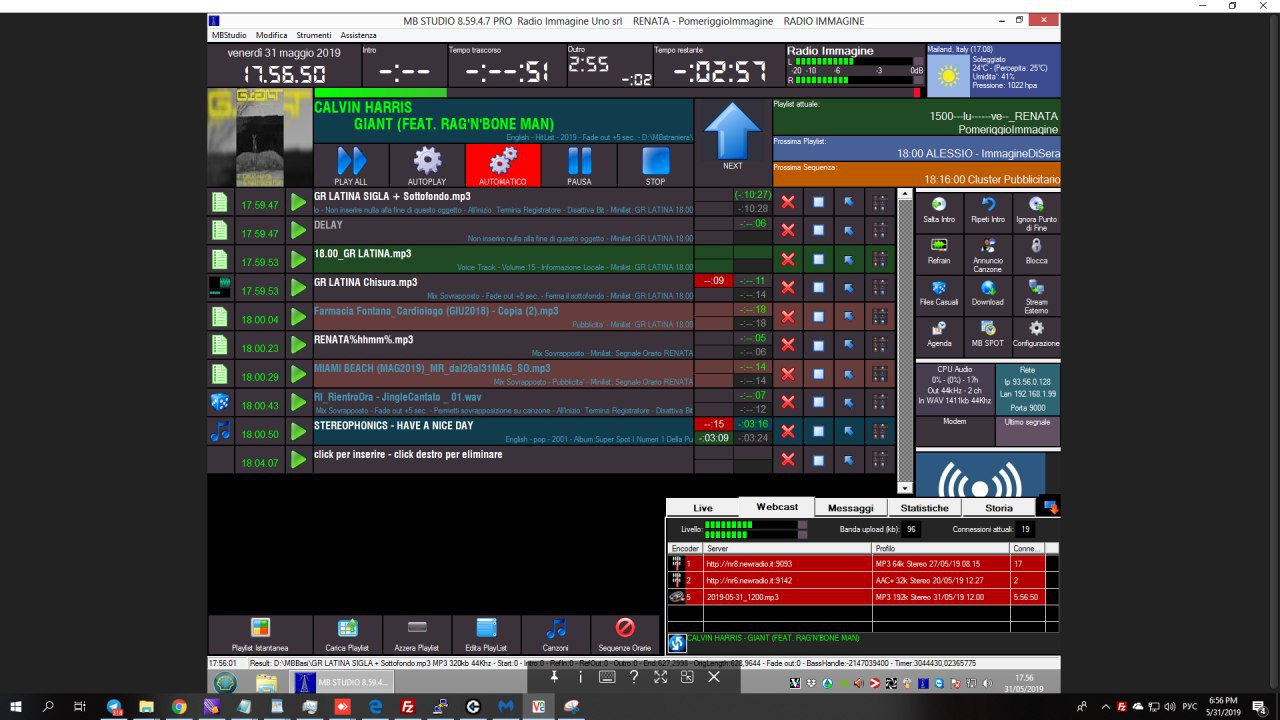Click the Edita PlayList button
The width and height of the screenshot is (1280, 720).
[486, 634]
